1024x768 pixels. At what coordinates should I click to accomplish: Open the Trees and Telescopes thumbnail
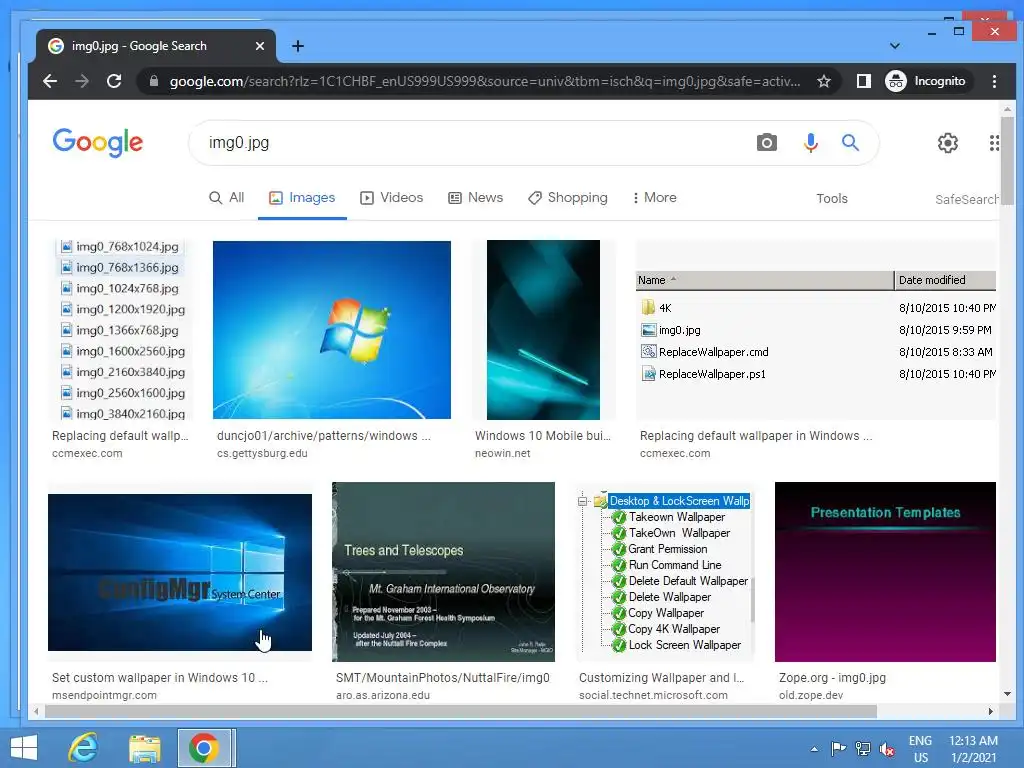tap(443, 572)
